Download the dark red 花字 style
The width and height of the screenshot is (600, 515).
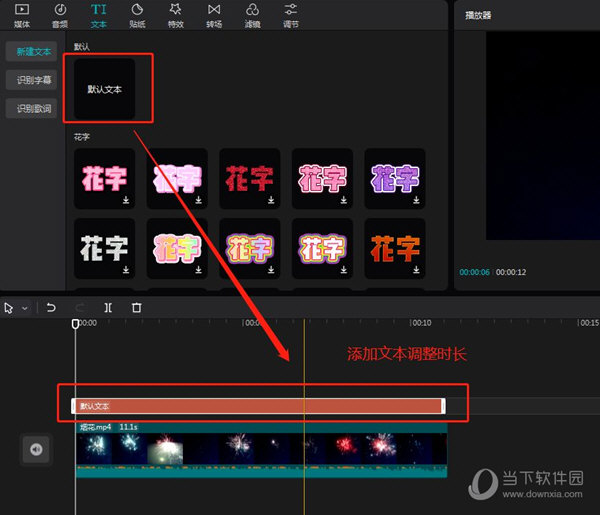271,200
